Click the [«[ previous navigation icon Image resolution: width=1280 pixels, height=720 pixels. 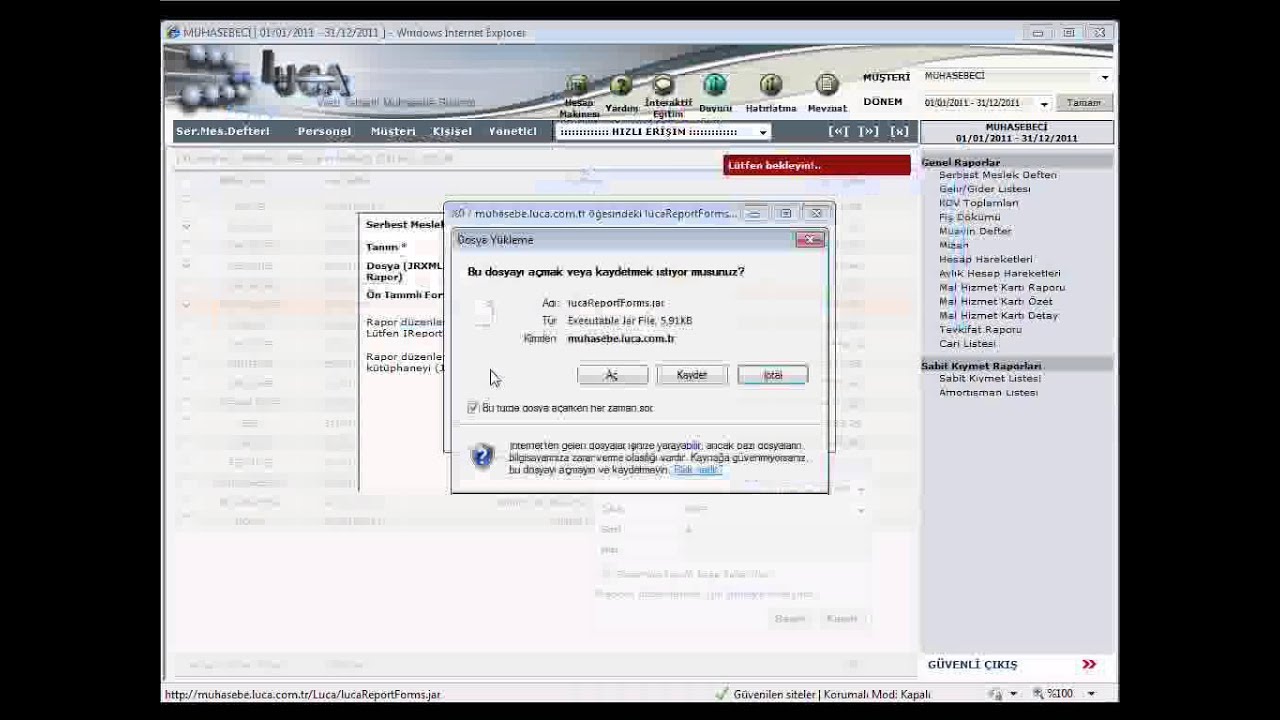point(838,131)
